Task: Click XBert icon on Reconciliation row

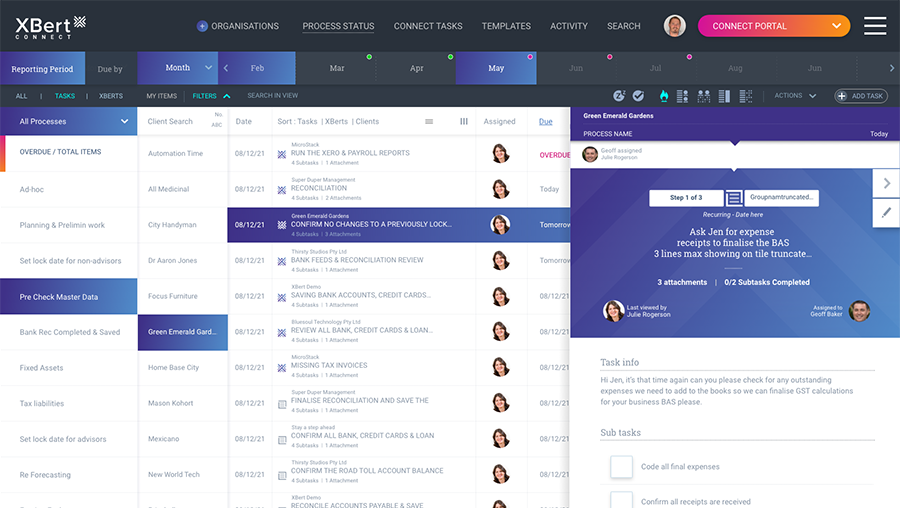Action: (x=282, y=190)
